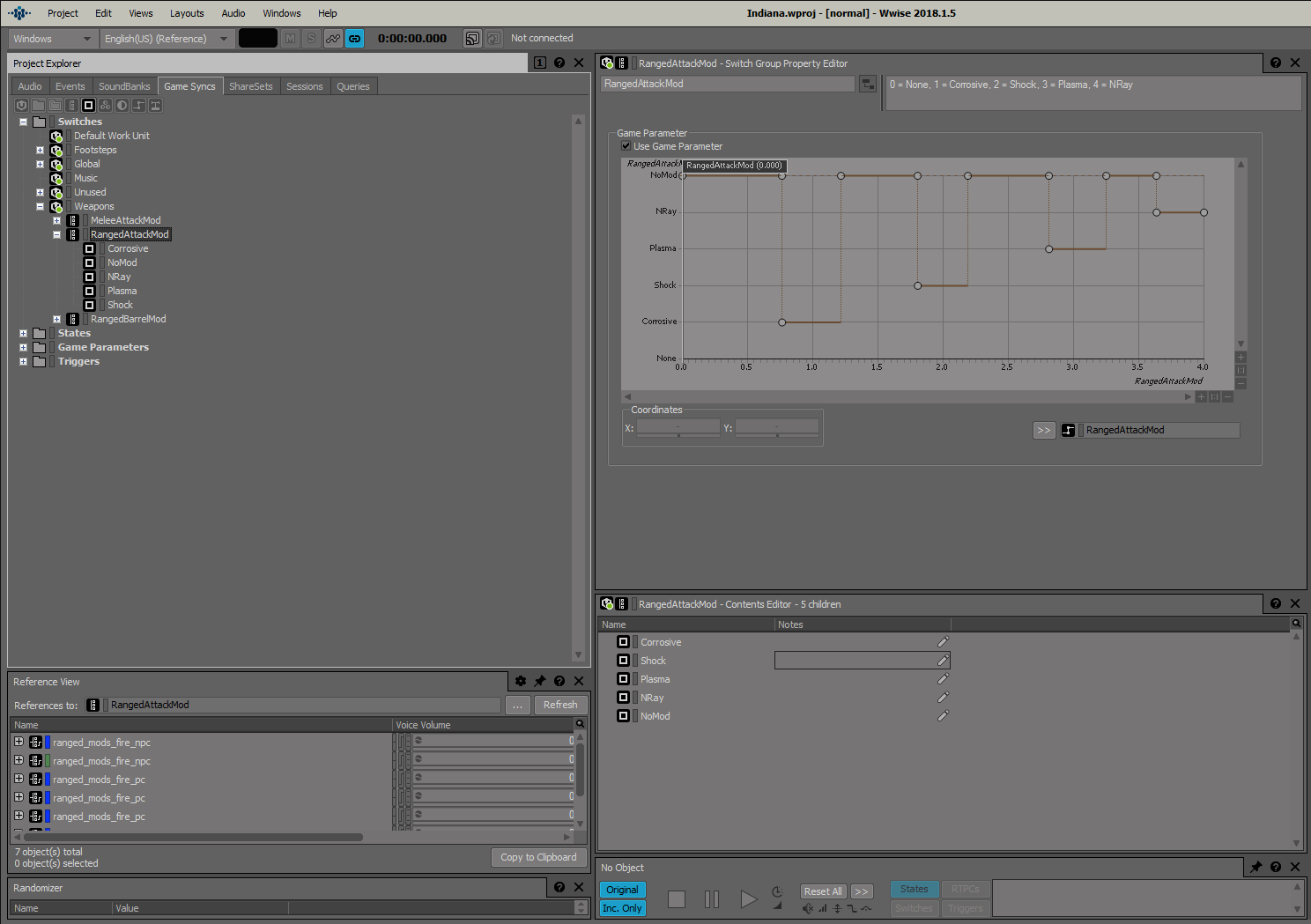The width and height of the screenshot is (1311, 924).
Task: Pin the Reference View panel
Action: point(540,681)
